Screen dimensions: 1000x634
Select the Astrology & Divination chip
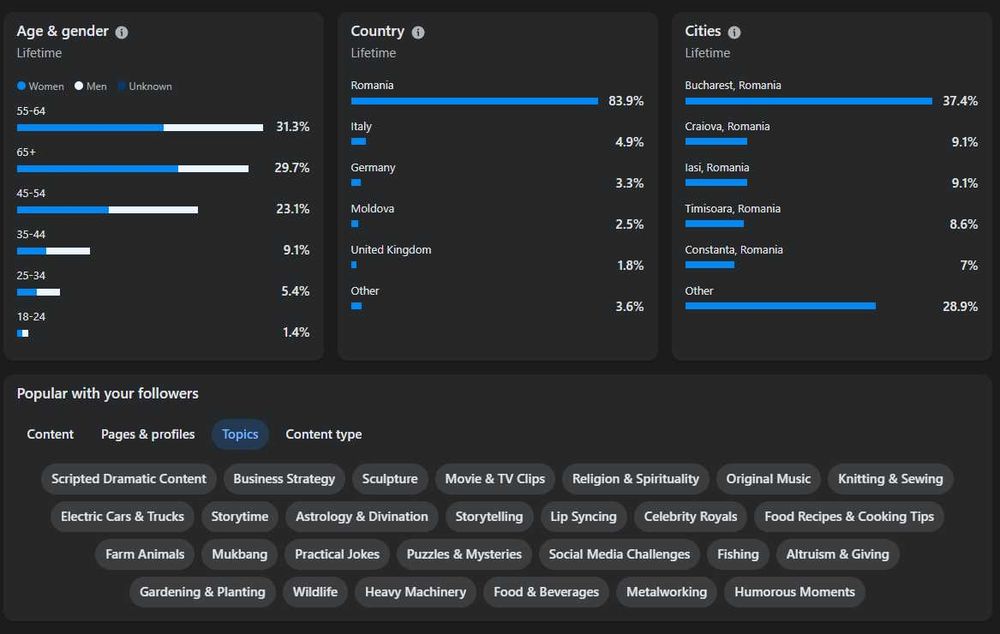pyautogui.click(x=362, y=517)
